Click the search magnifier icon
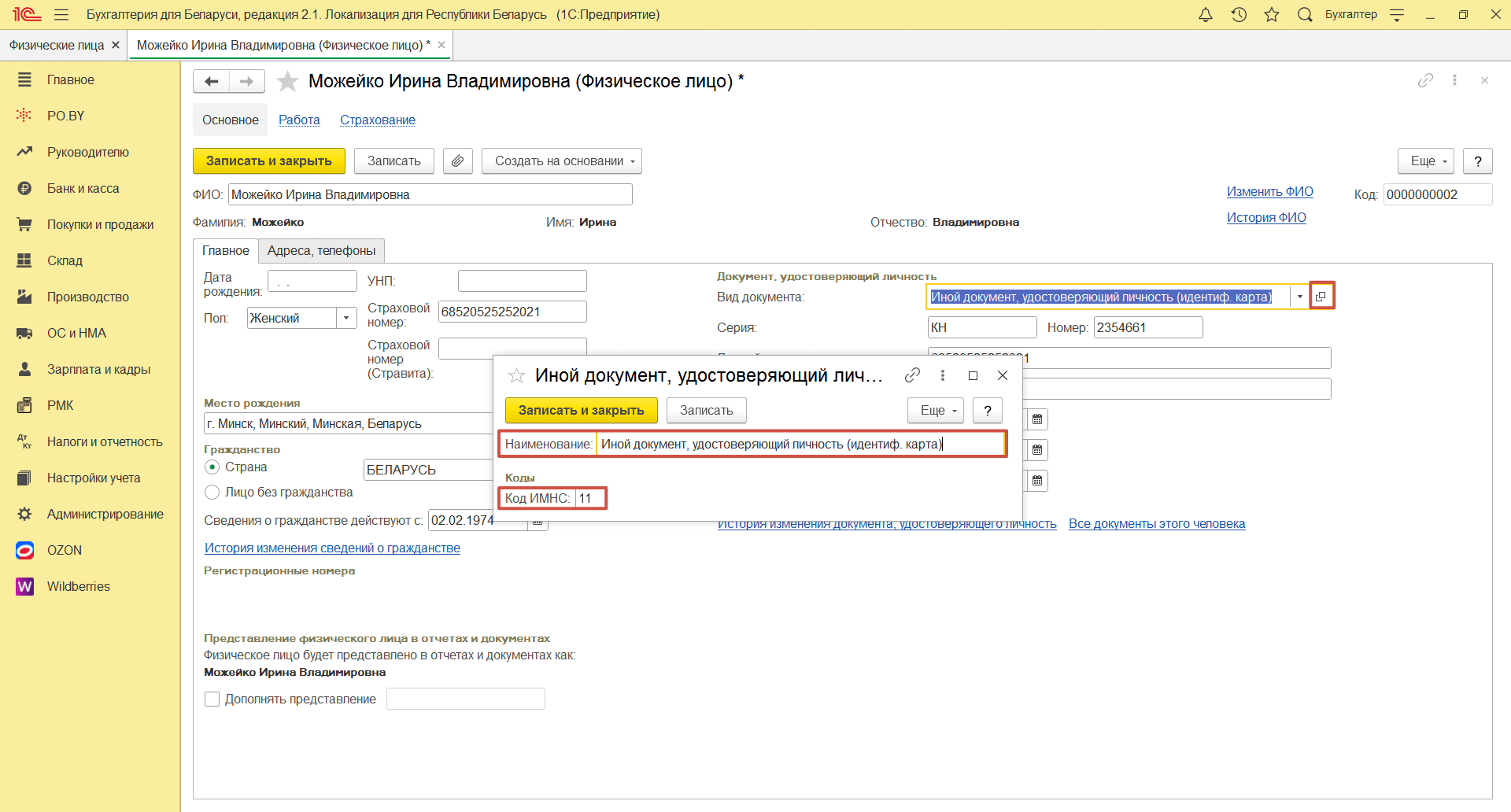The width and height of the screenshot is (1511, 812). click(x=1305, y=14)
